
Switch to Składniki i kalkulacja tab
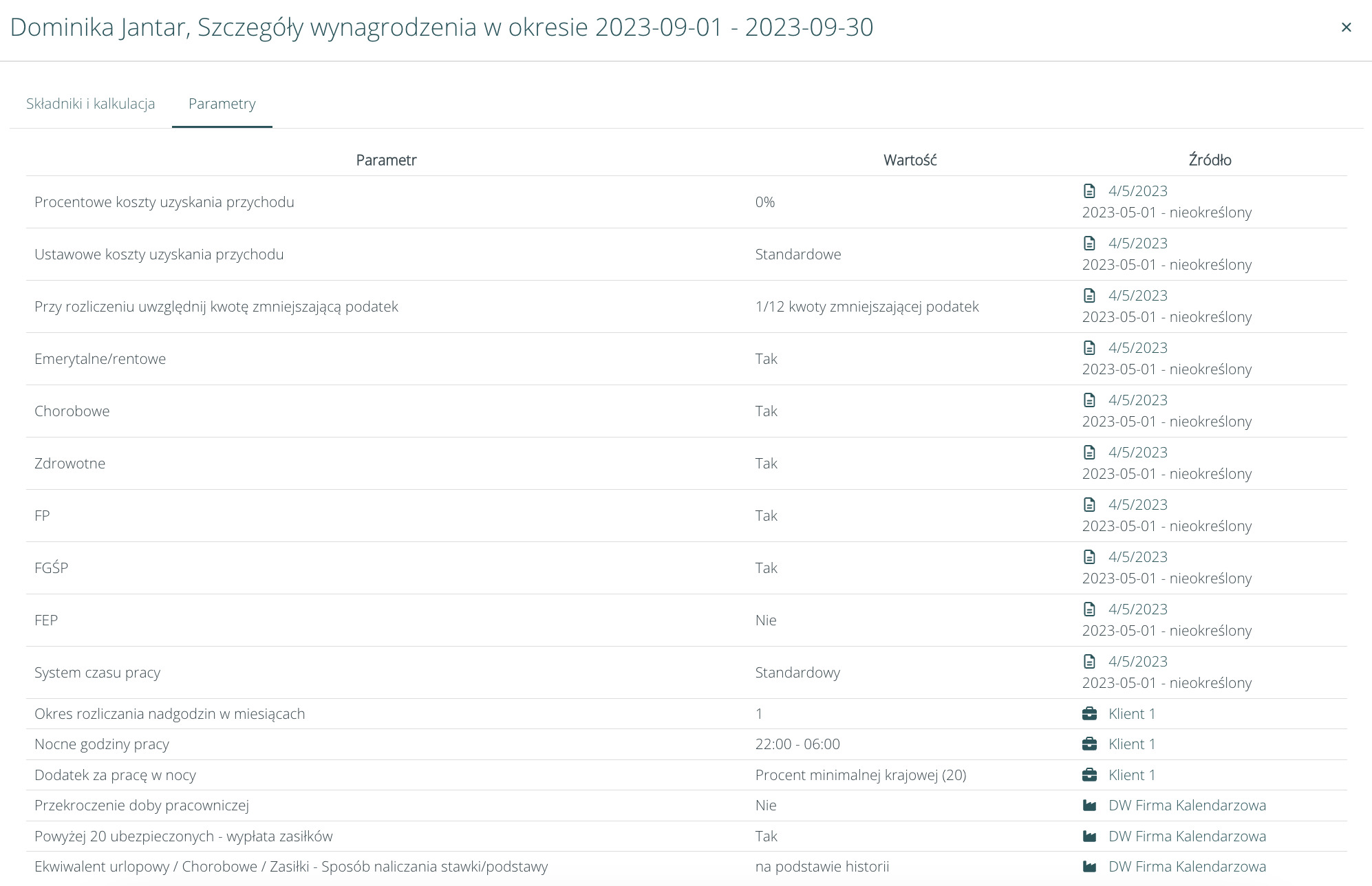pyautogui.click(x=90, y=104)
